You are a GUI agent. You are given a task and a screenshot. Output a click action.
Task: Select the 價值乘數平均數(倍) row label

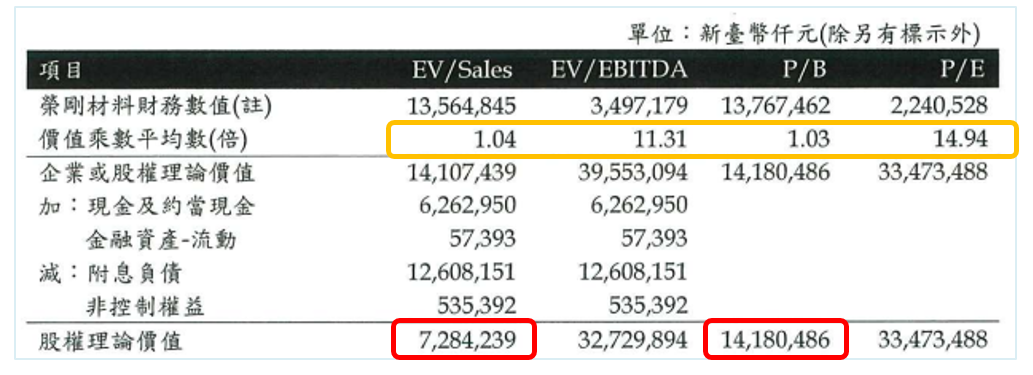(146, 140)
